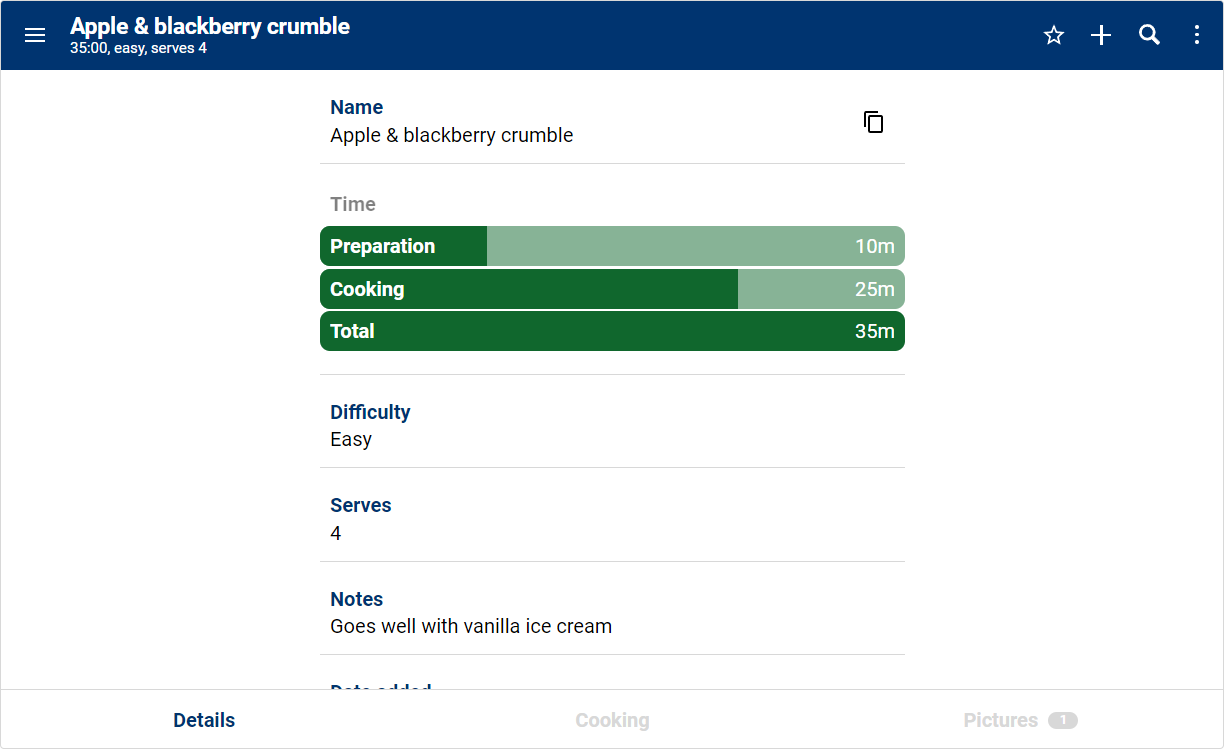Open the Pictures tab
The width and height of the screenshot is (1224, 749).
(x=1000, y=720)
